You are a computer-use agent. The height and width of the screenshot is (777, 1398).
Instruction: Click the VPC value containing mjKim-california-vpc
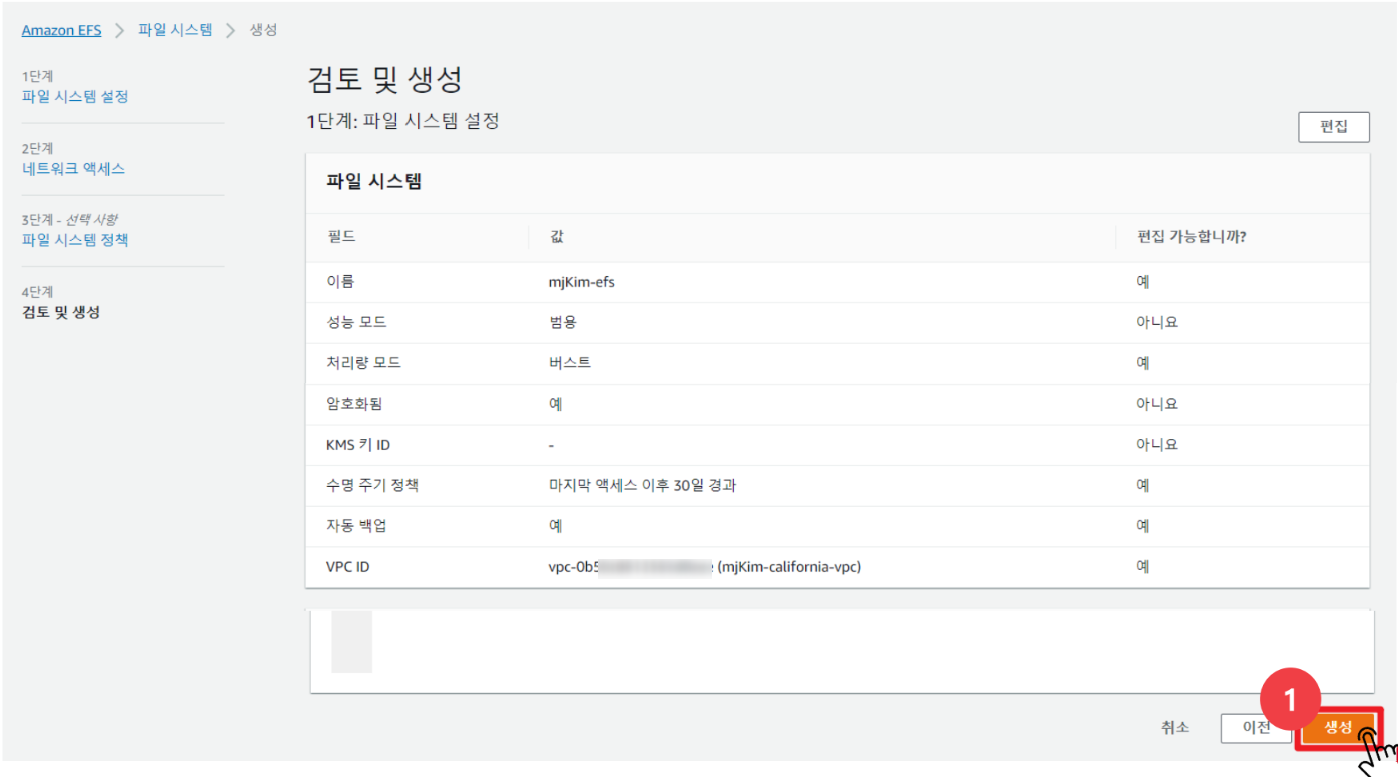(705, 567)
